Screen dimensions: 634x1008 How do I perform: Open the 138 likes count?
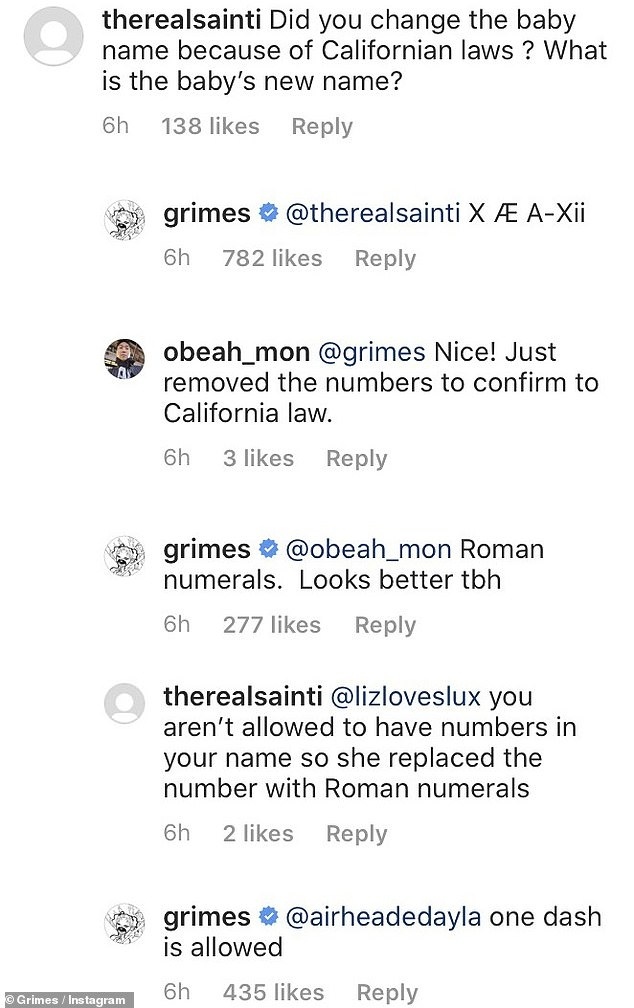tap(210, 126)
